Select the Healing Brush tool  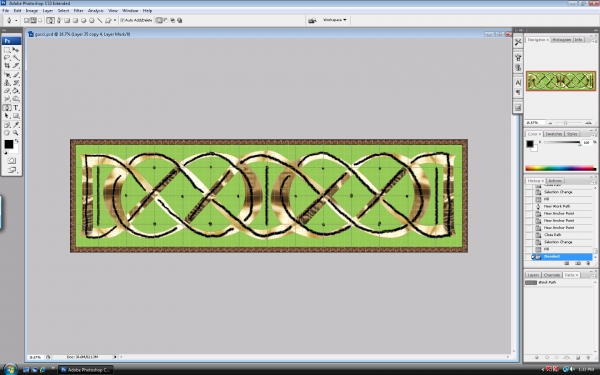point(7,75)
